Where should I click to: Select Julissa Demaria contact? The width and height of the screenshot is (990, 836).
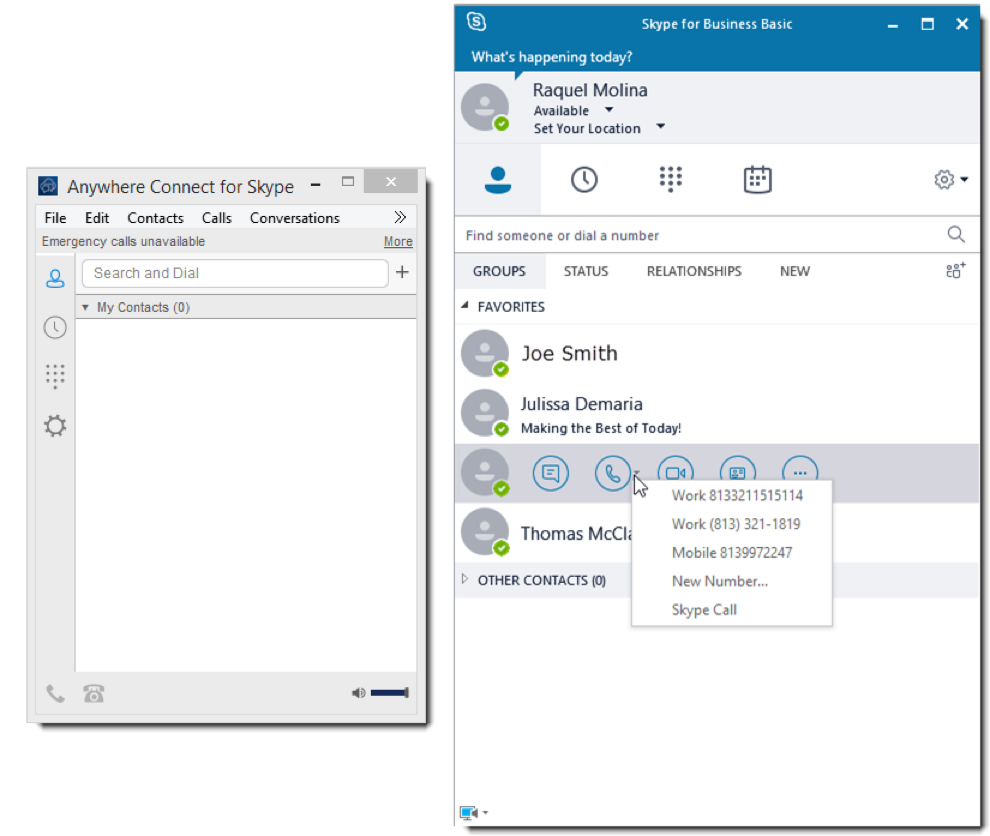coord(717,414)
